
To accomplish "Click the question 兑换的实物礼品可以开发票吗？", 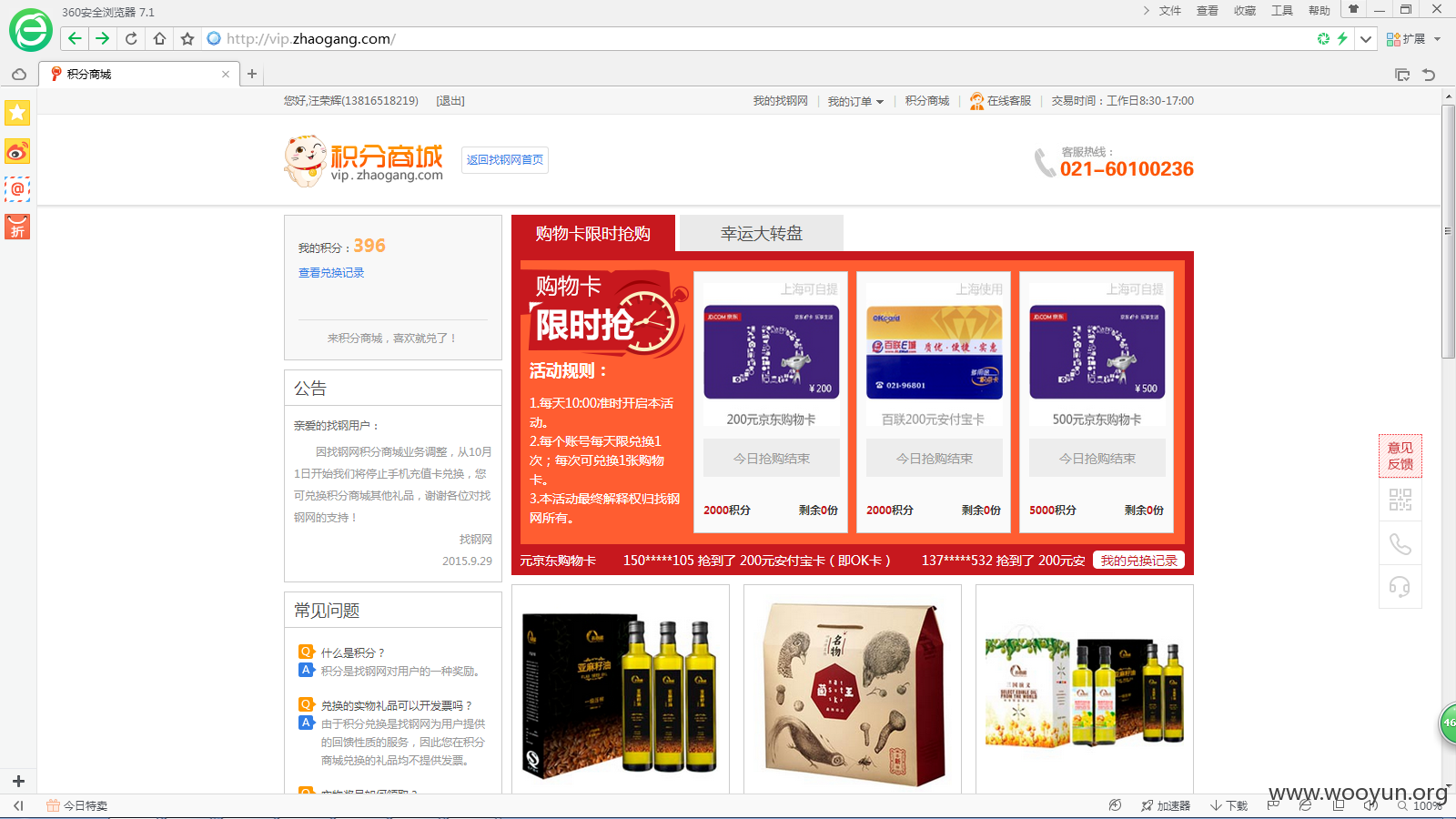I will 397,705.
